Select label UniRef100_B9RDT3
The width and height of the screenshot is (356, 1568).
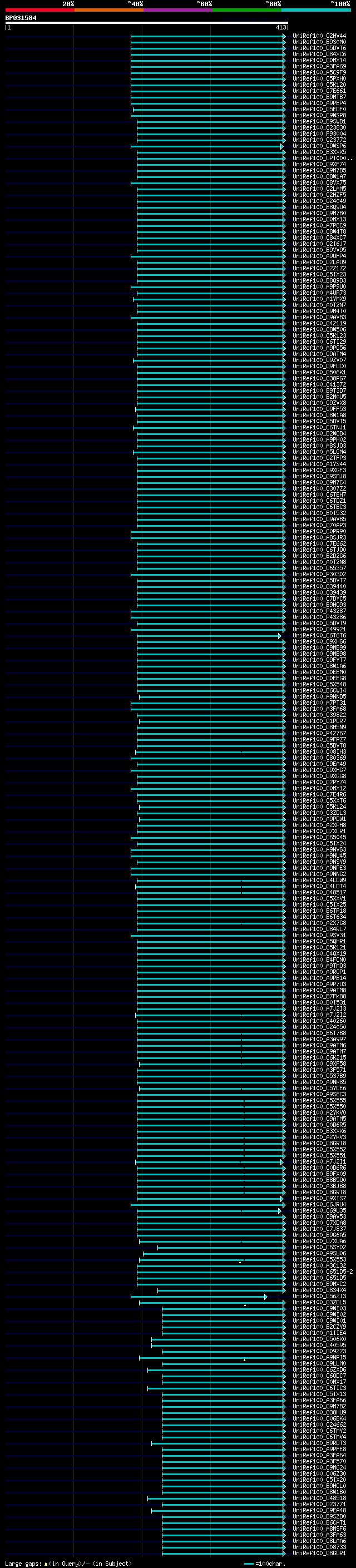tap(319, 1443)
